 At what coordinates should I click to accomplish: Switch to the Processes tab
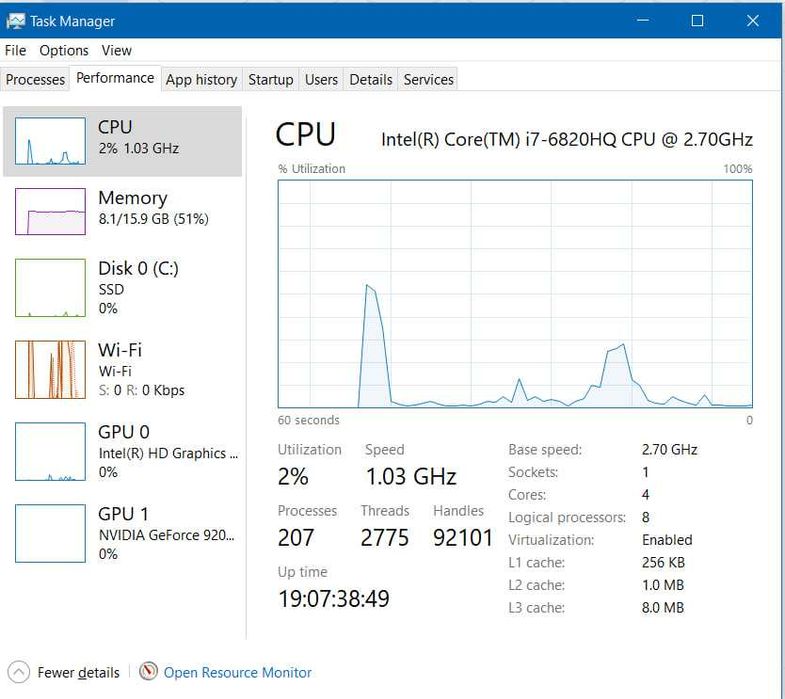pos(35,80)
